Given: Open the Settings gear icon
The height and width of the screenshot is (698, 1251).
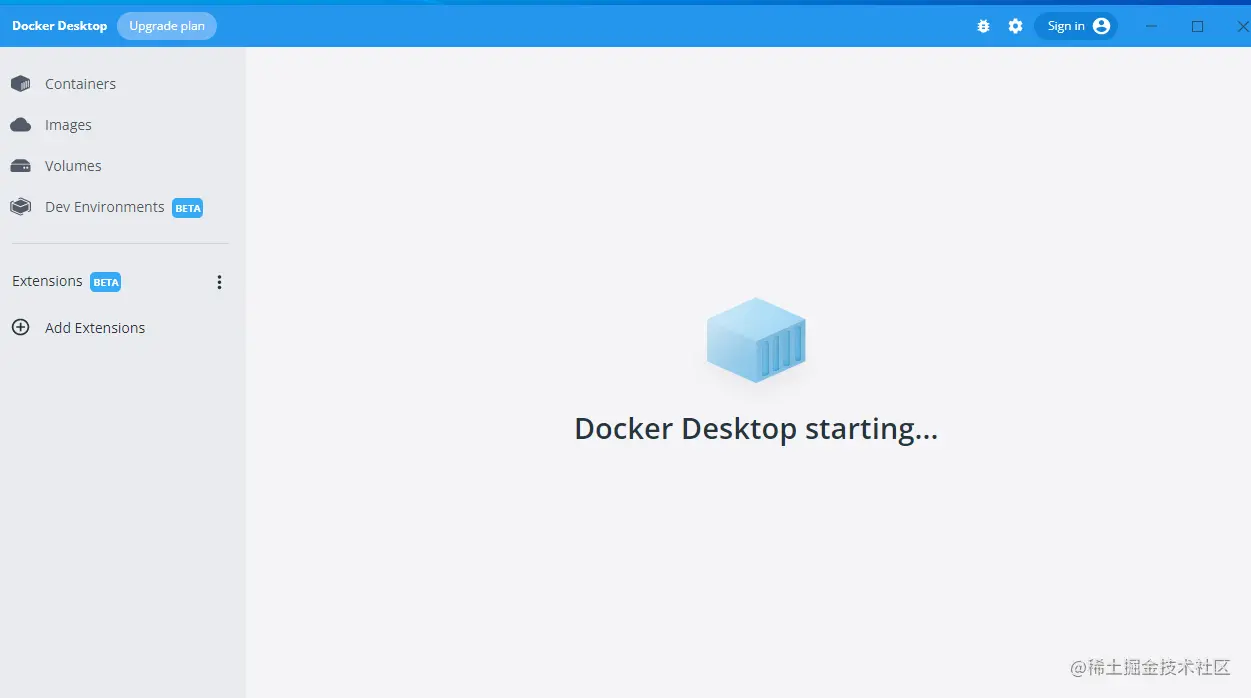Looking at the screenshot, I should (x=1015, y=26).
